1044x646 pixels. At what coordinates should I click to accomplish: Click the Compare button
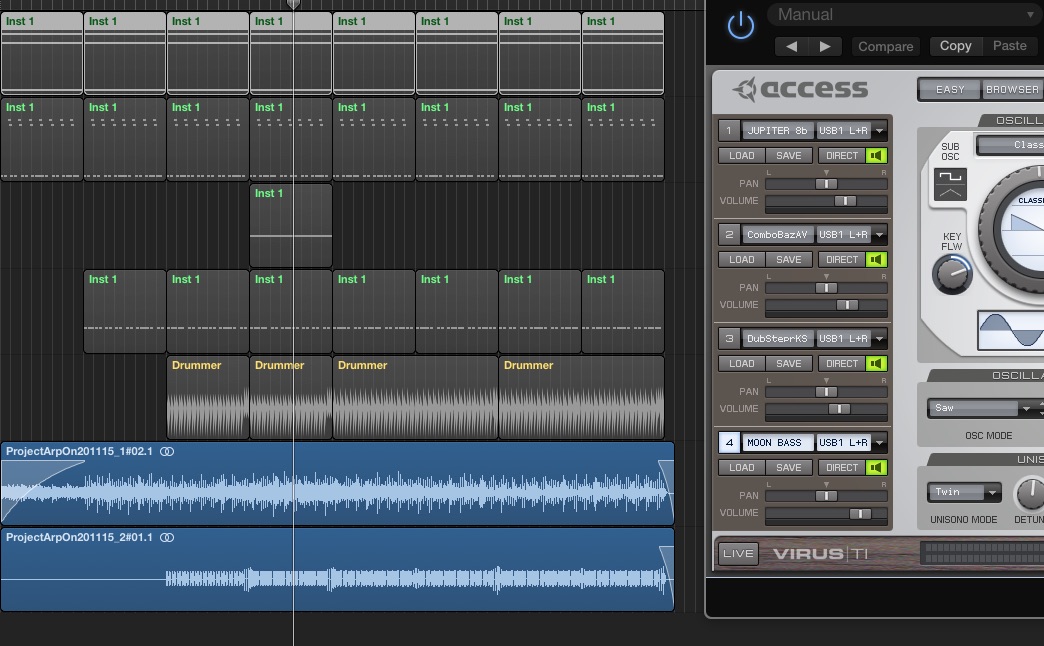tap(885, 46)
